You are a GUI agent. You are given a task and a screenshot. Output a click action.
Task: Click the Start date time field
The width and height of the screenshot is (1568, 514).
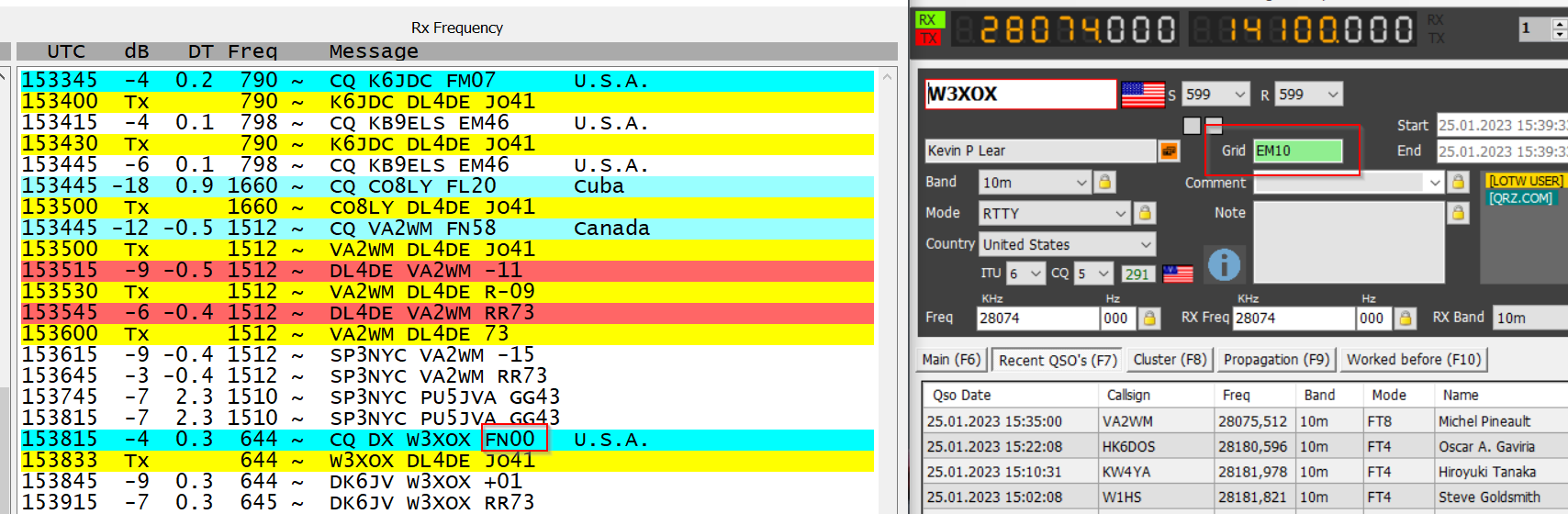[x=1502, y=125]
